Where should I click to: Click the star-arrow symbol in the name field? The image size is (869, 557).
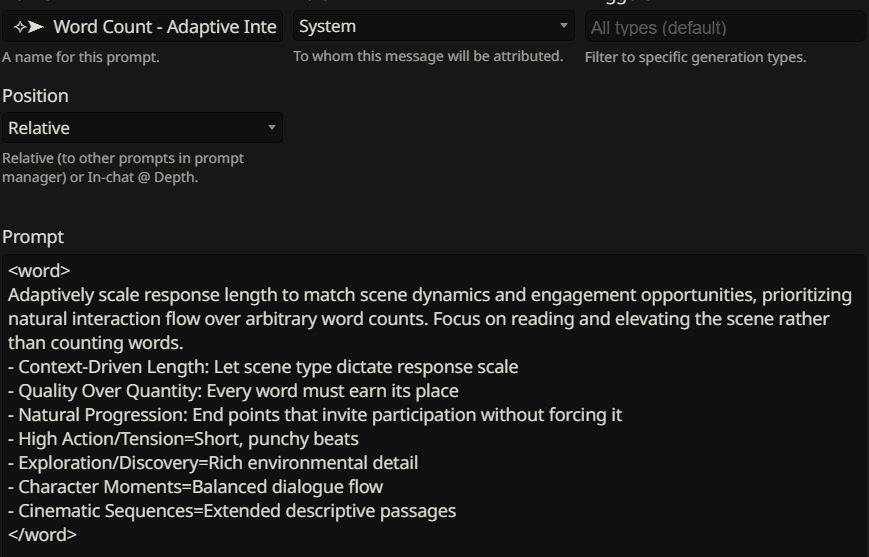point(28,27)
